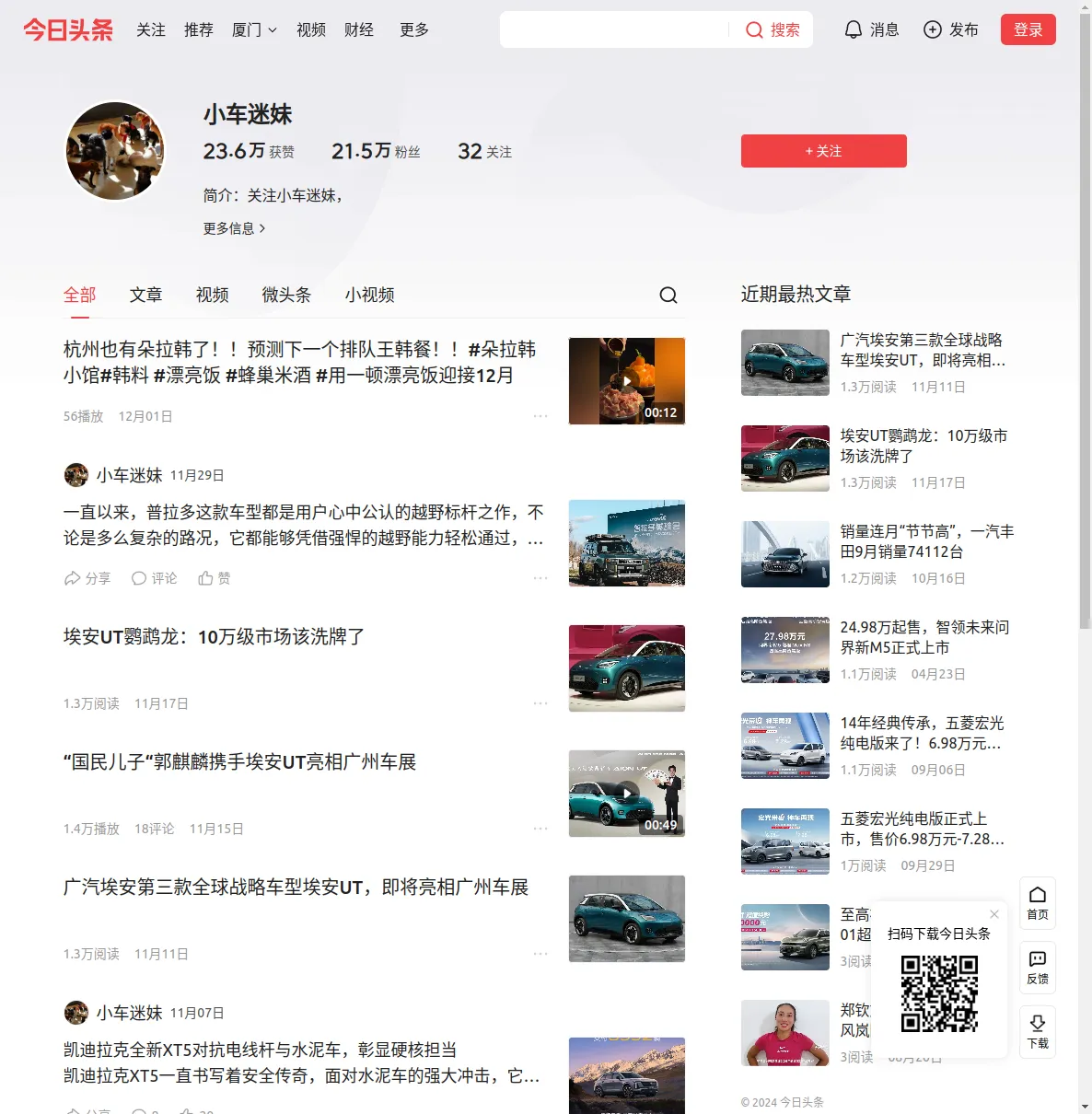The width and height of the screenshot is (1092, 1114).
Task: Open the 广汽埃安第三款 feed article thumbnail
Action: tap(627, 919)
